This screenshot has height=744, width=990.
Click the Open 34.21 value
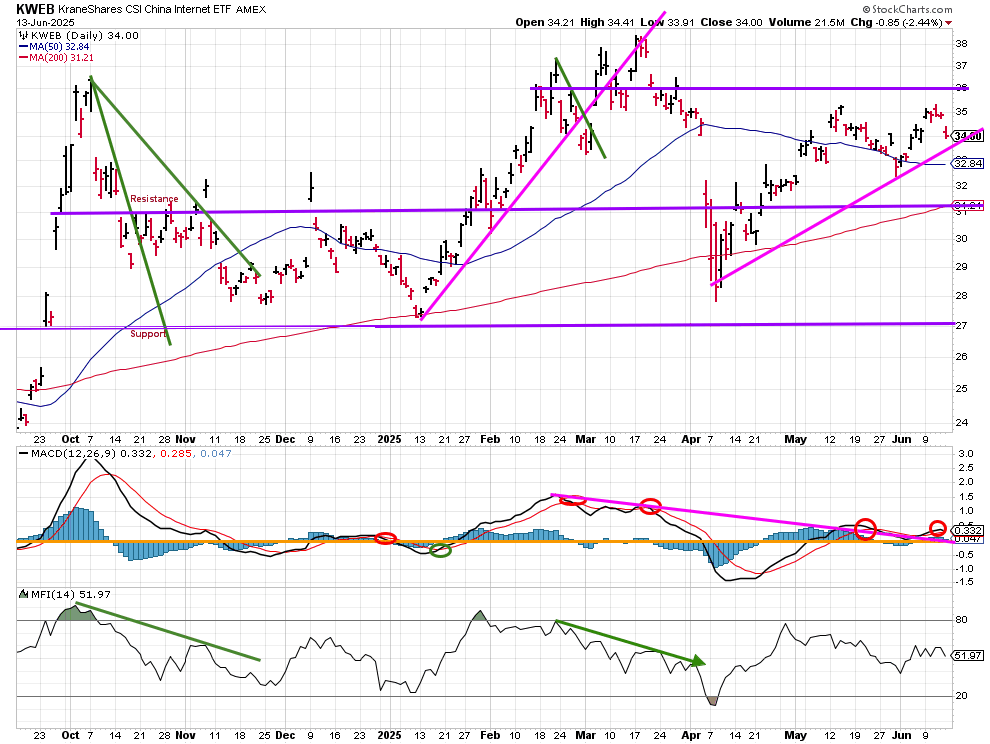tap(546, 22)
